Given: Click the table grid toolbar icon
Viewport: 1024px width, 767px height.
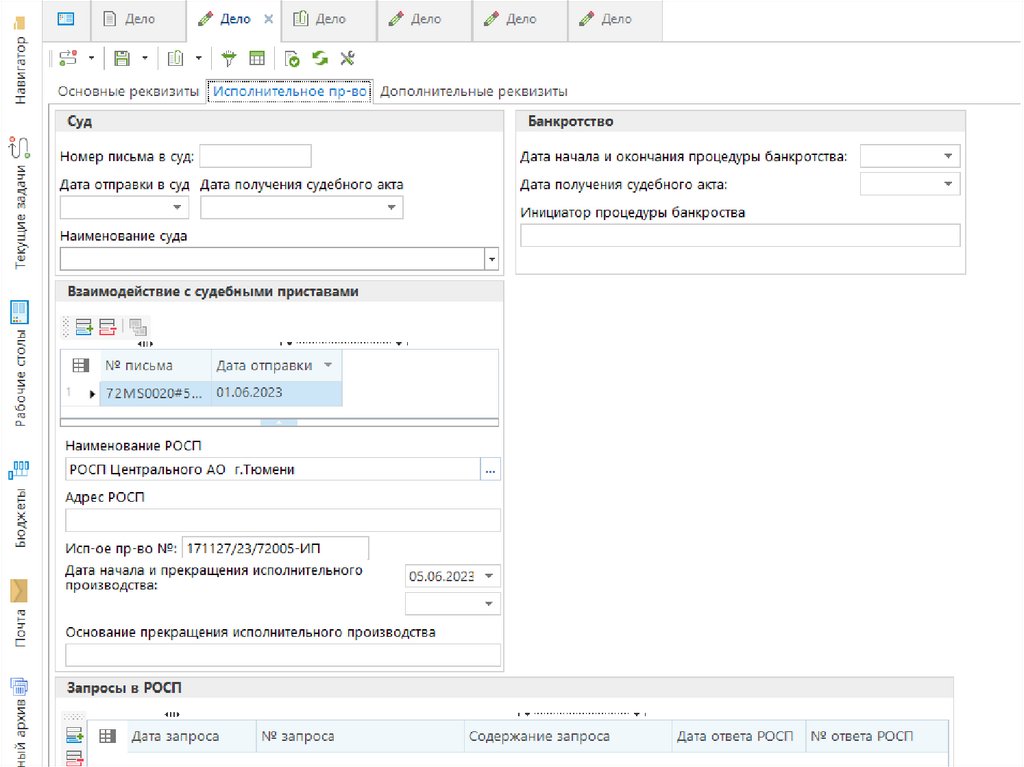Looking at the screenshot, I should [x=256, y=58].
